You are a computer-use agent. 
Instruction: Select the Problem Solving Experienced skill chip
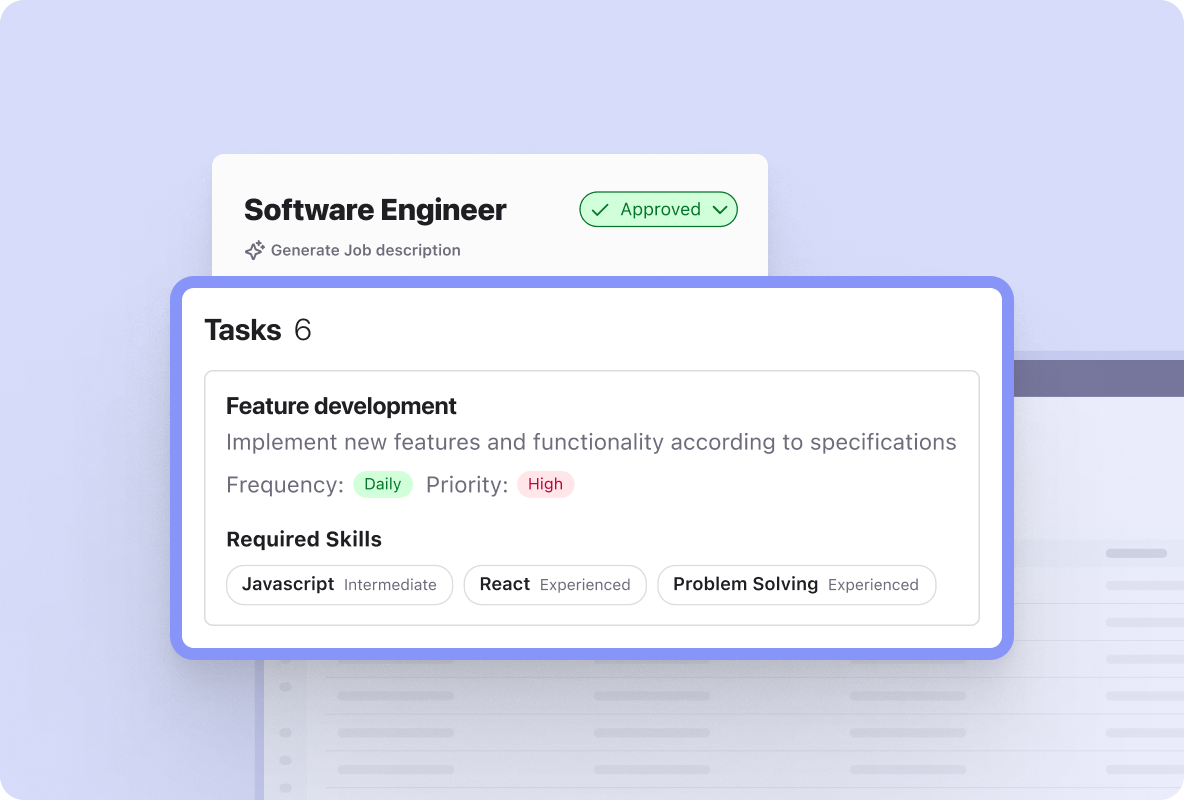[797, 585]
